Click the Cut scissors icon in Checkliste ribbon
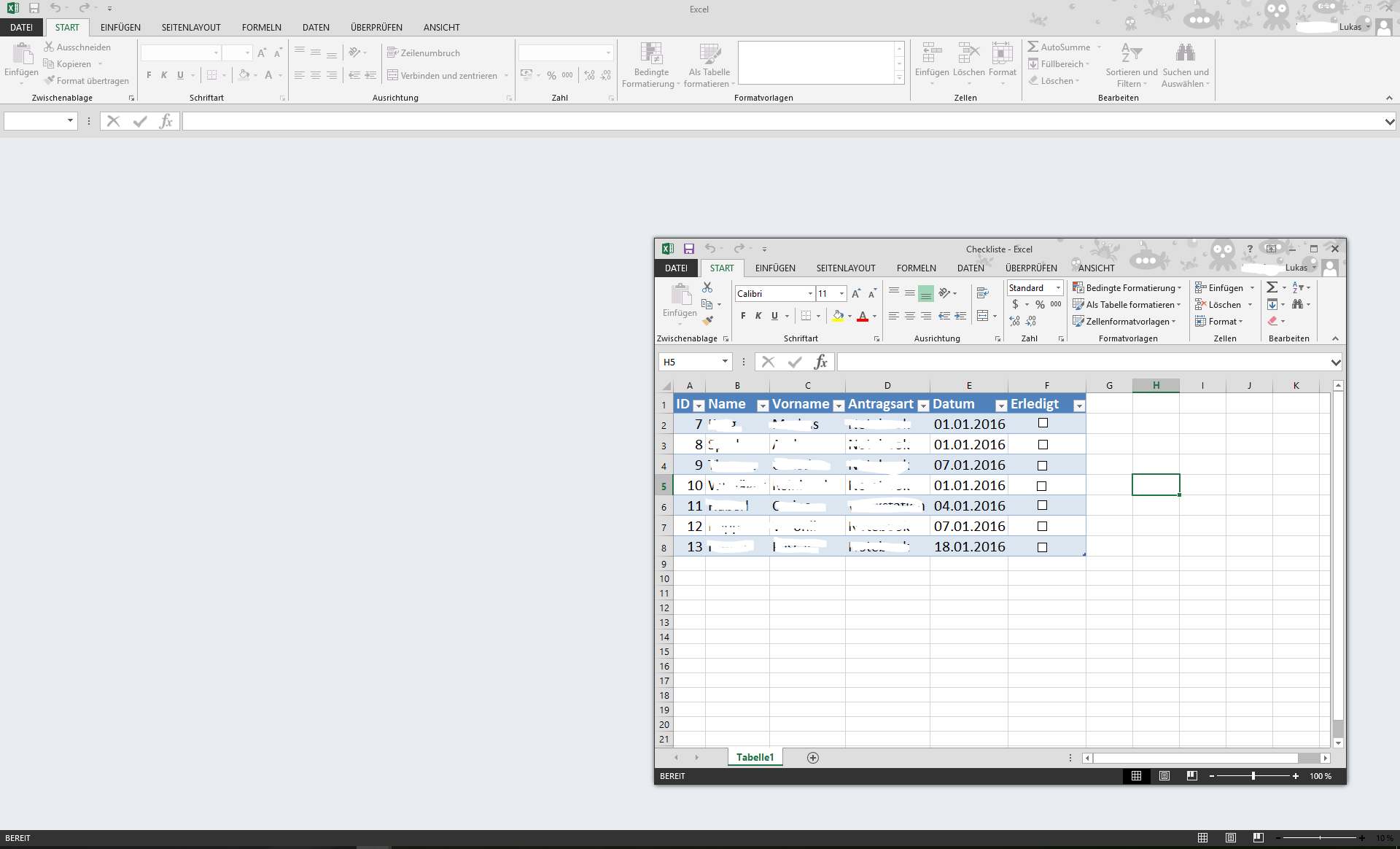 click(x=707, y=287)
